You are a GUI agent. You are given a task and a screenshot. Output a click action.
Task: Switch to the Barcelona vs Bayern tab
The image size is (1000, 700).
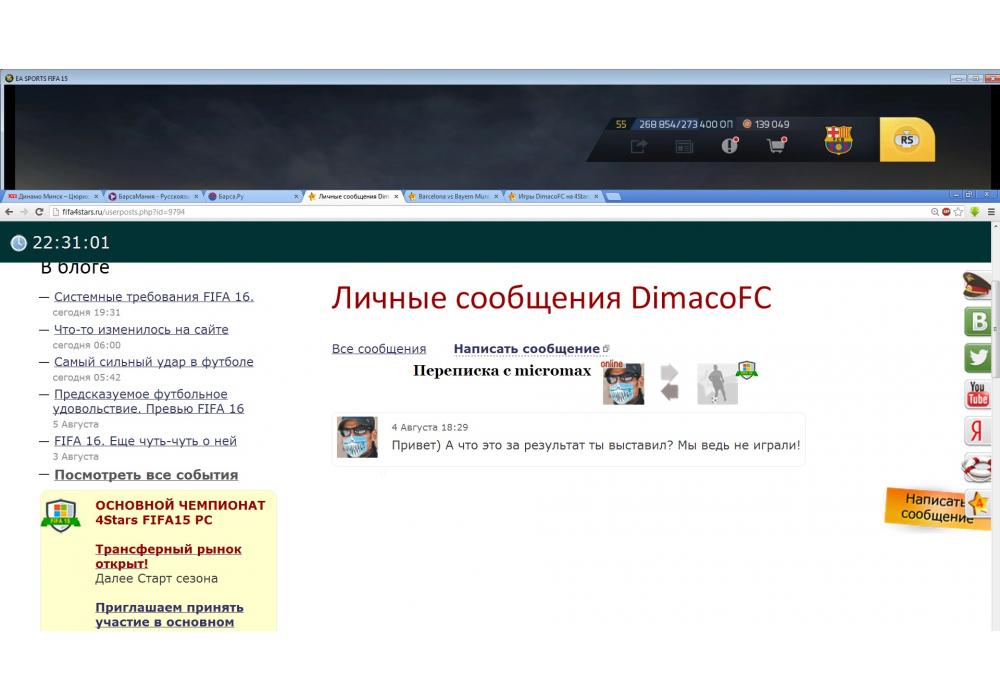(450, 197)
